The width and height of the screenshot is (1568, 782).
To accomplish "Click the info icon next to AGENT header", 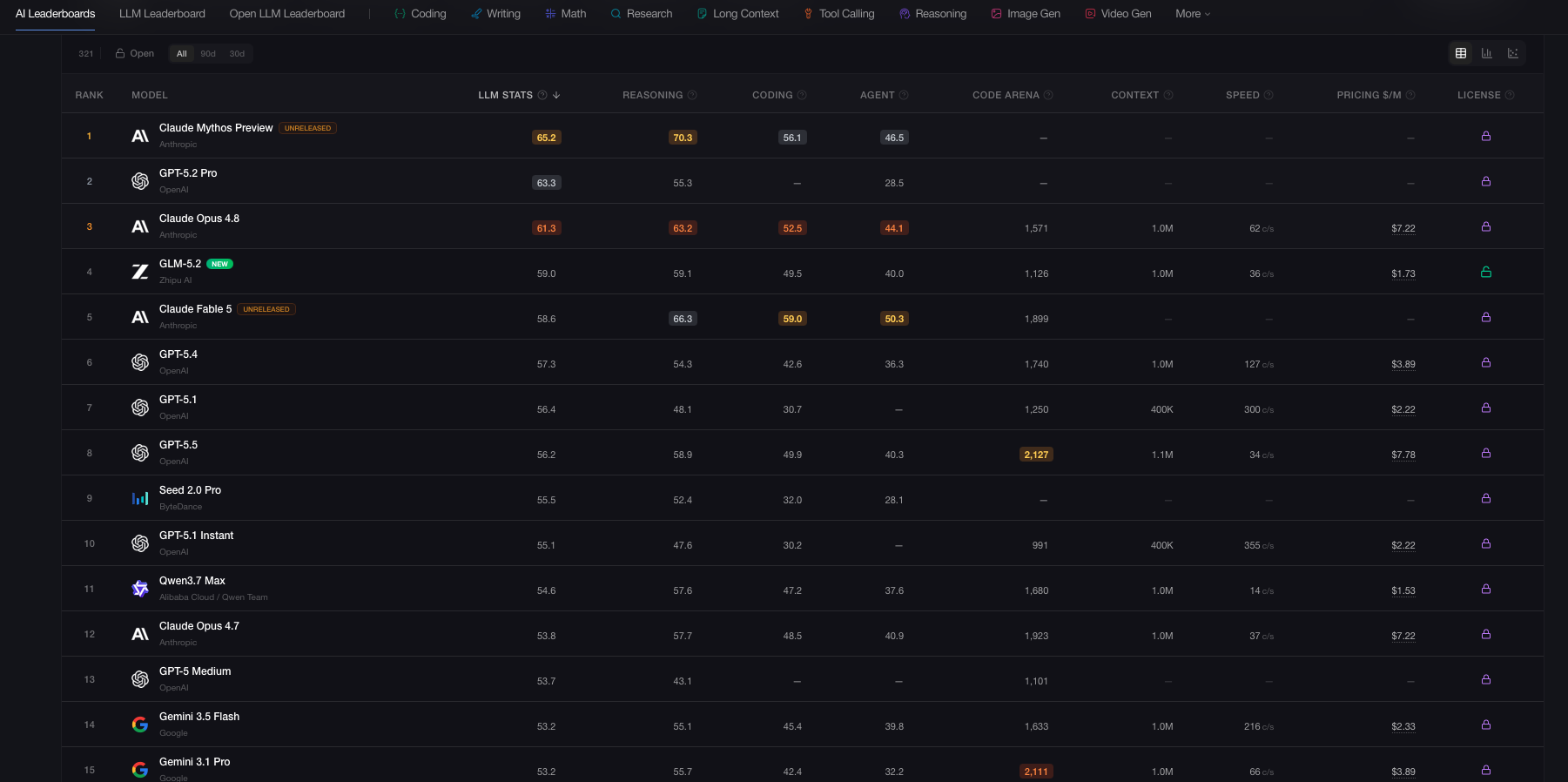I will point(904,95).
